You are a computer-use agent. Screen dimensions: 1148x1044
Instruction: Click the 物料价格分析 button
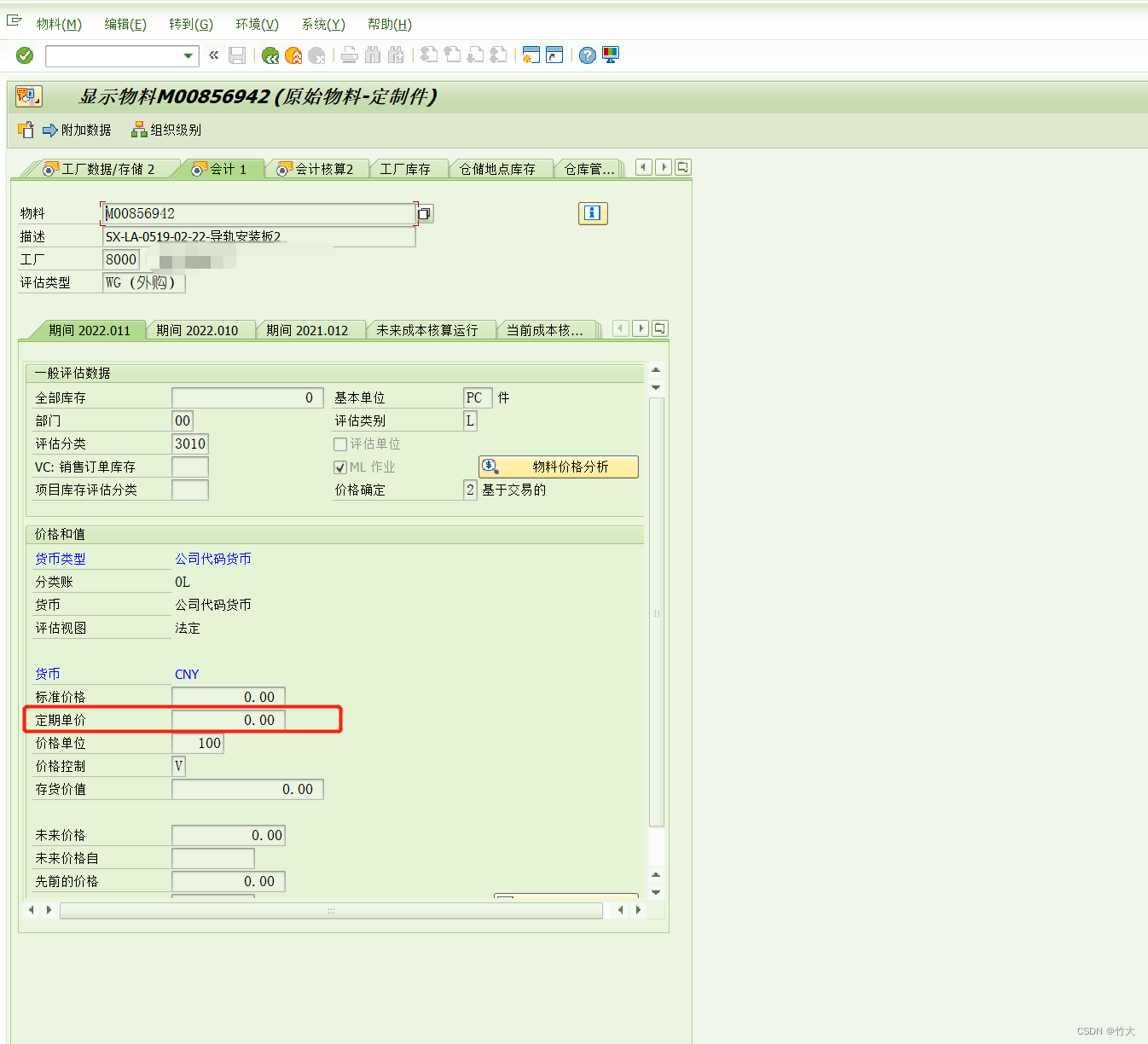click(558, 467)
